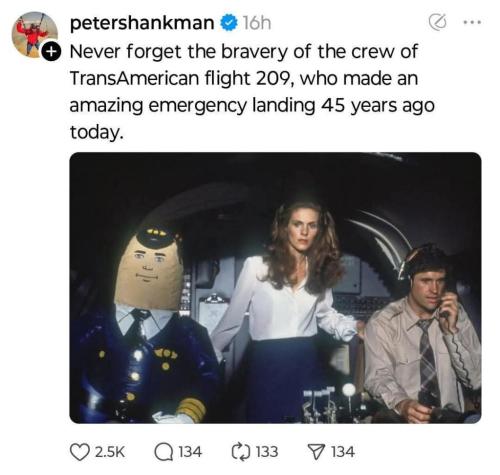This screenshot has height=475, width=500.
Task: Click the slashed circle icon beside more options
Action: [x=437, y=22]
